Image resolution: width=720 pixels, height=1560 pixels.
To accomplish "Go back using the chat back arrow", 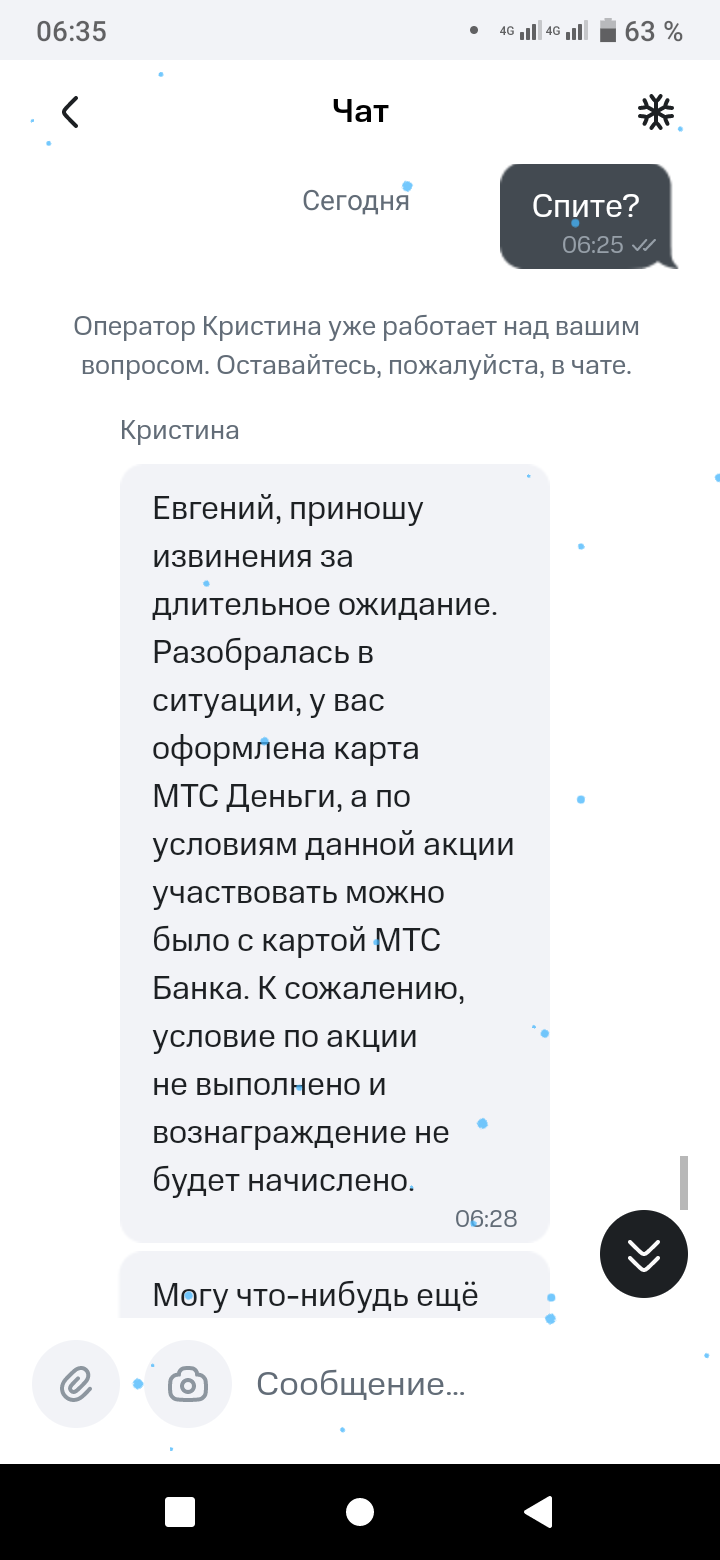I will click(x=68, y=112).
